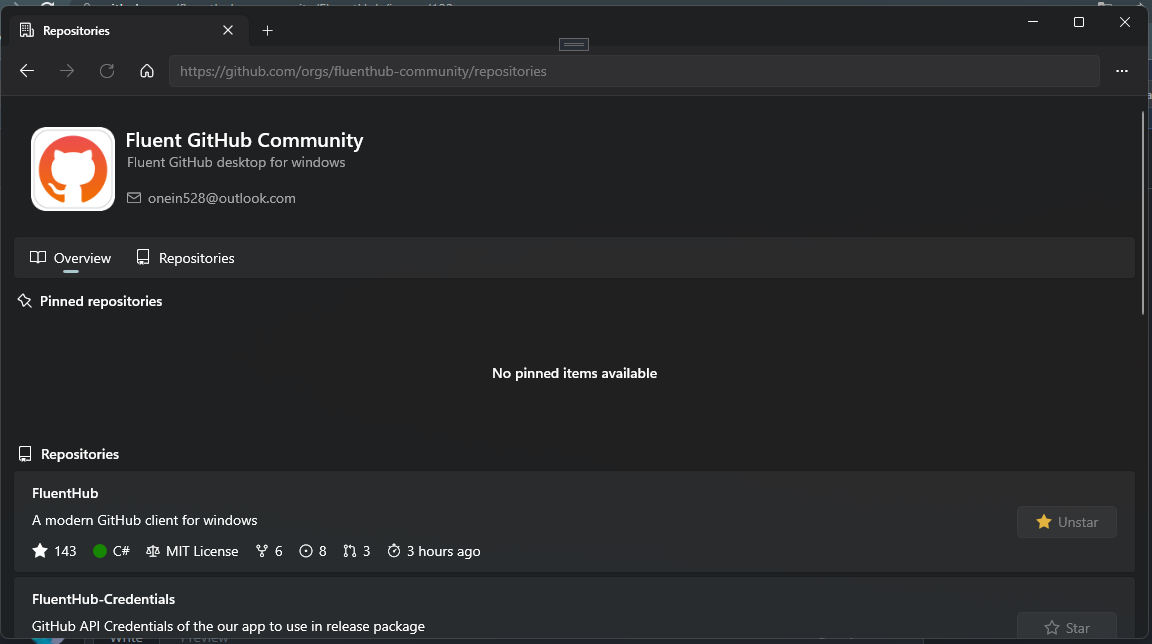Switch to the Overview tab

click(x=70, y=258)
